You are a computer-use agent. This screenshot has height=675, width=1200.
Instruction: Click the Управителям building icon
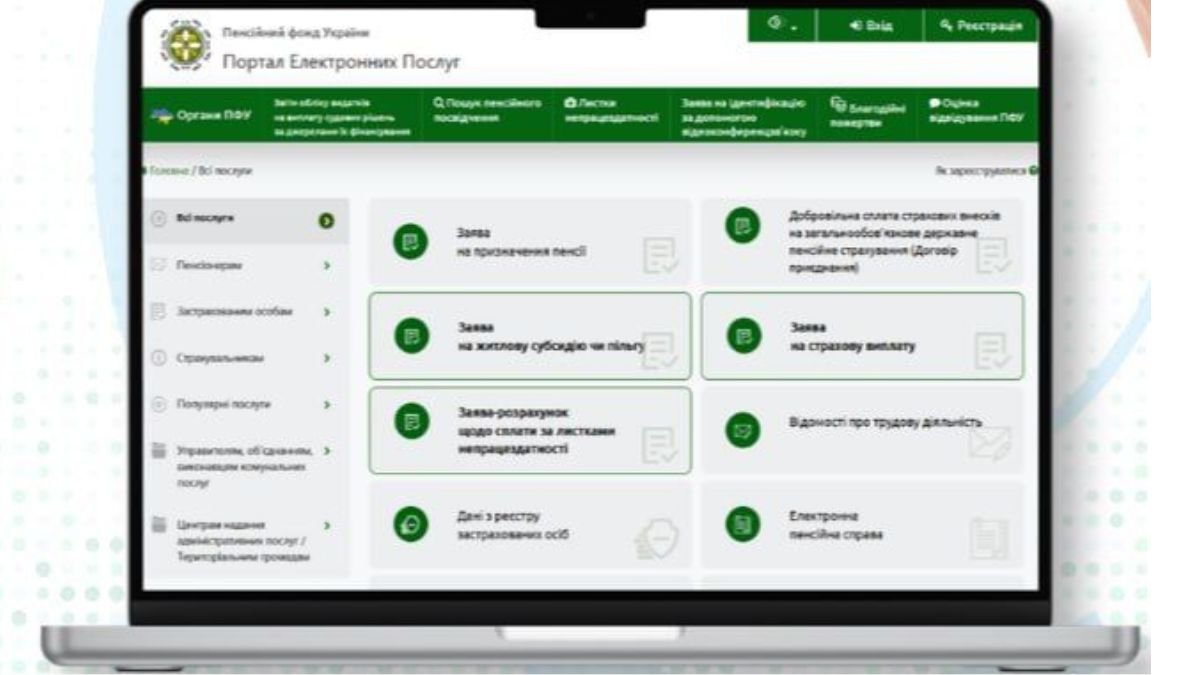click(157, 451)
